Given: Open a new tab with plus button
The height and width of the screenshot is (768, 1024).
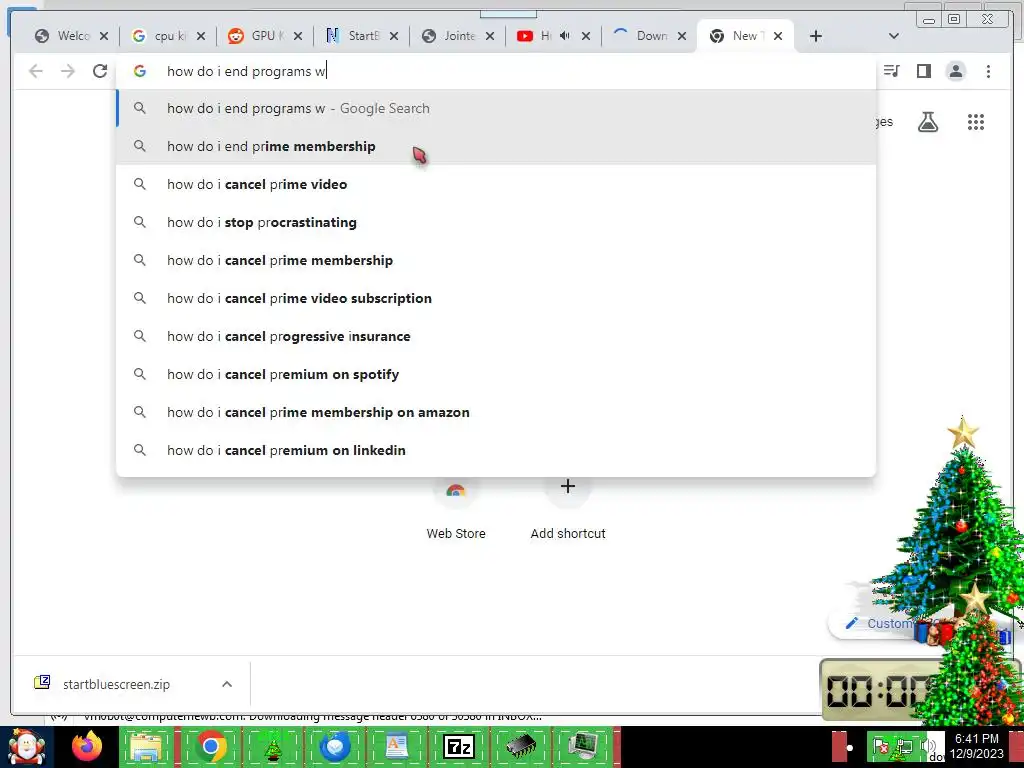Looking at the screenshot, I should (816, 36).
